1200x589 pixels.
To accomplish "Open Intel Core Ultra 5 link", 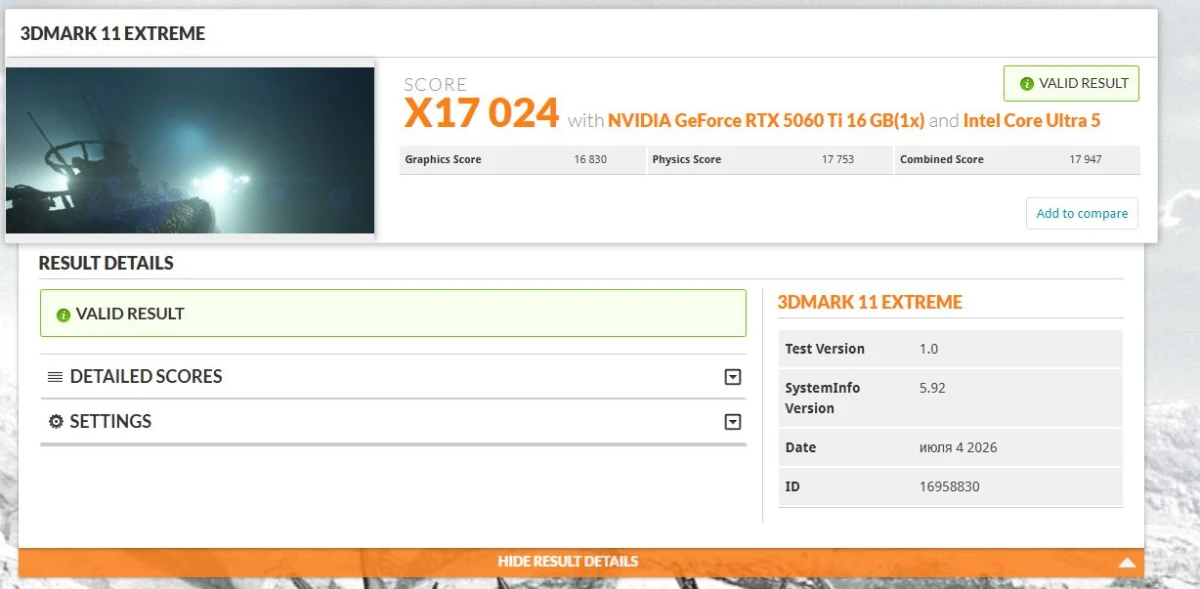I will [x=1032, y=121].
